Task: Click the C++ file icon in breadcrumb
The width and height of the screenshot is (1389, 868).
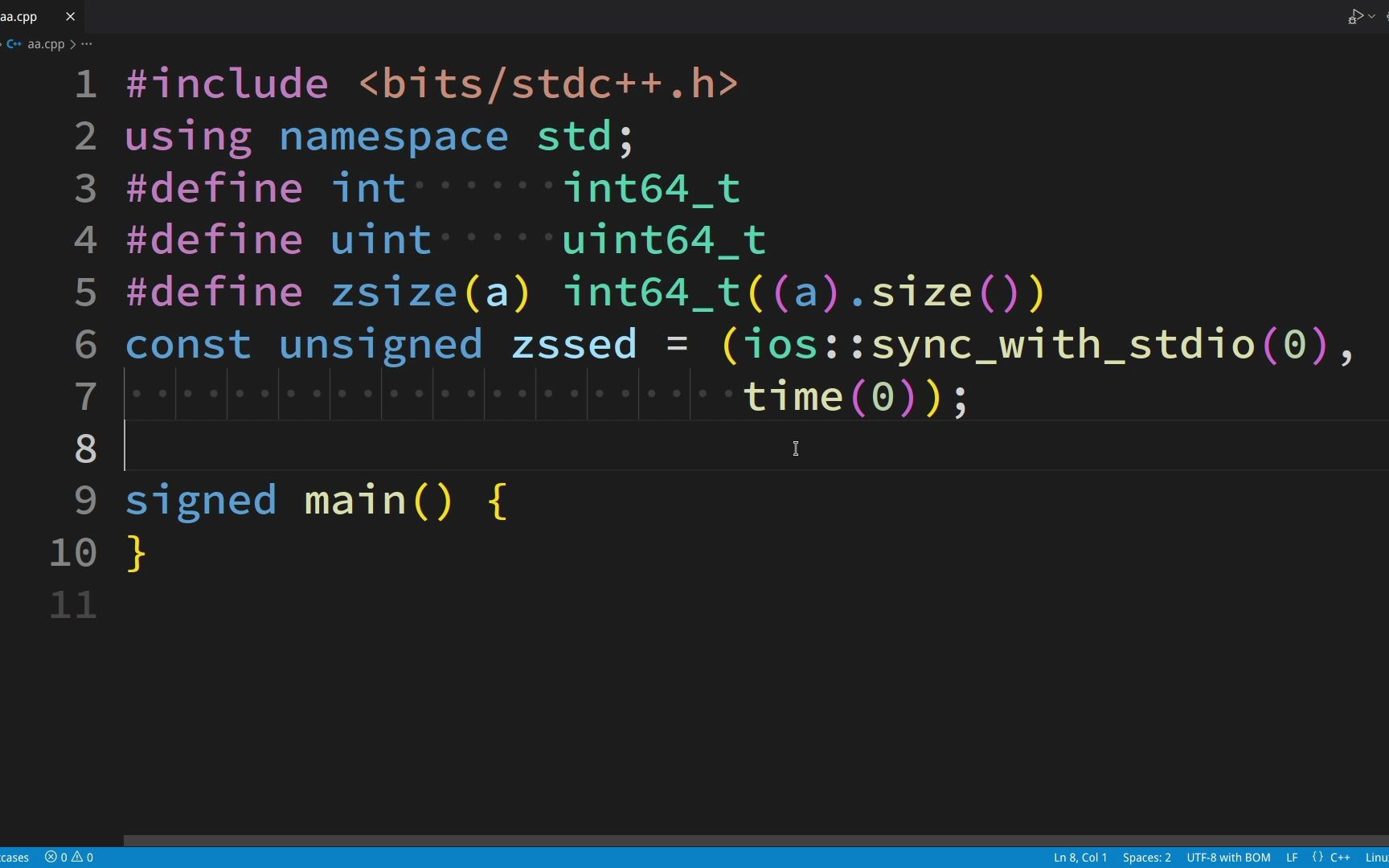Action: click(x=14, y=44)
